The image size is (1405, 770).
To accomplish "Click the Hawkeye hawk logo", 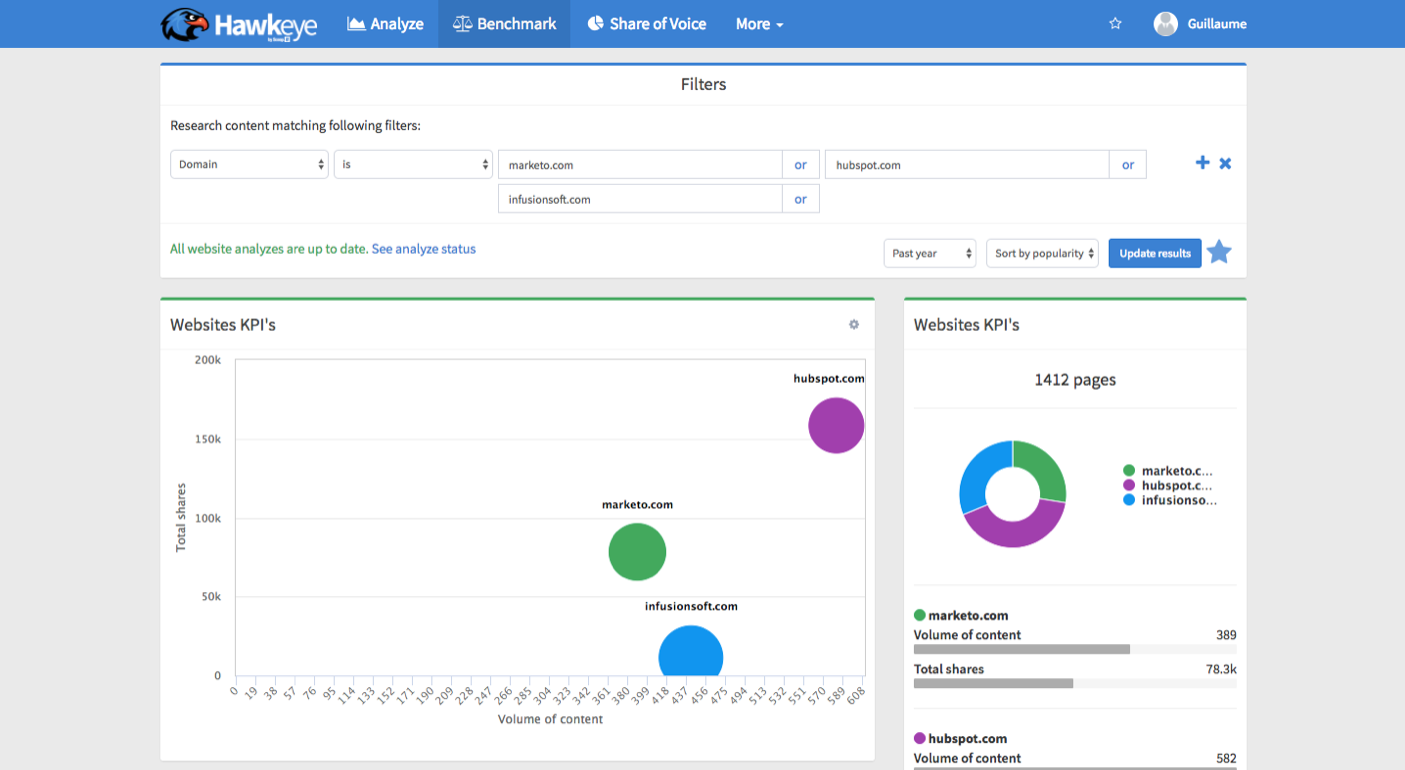I will coord(186,24).
